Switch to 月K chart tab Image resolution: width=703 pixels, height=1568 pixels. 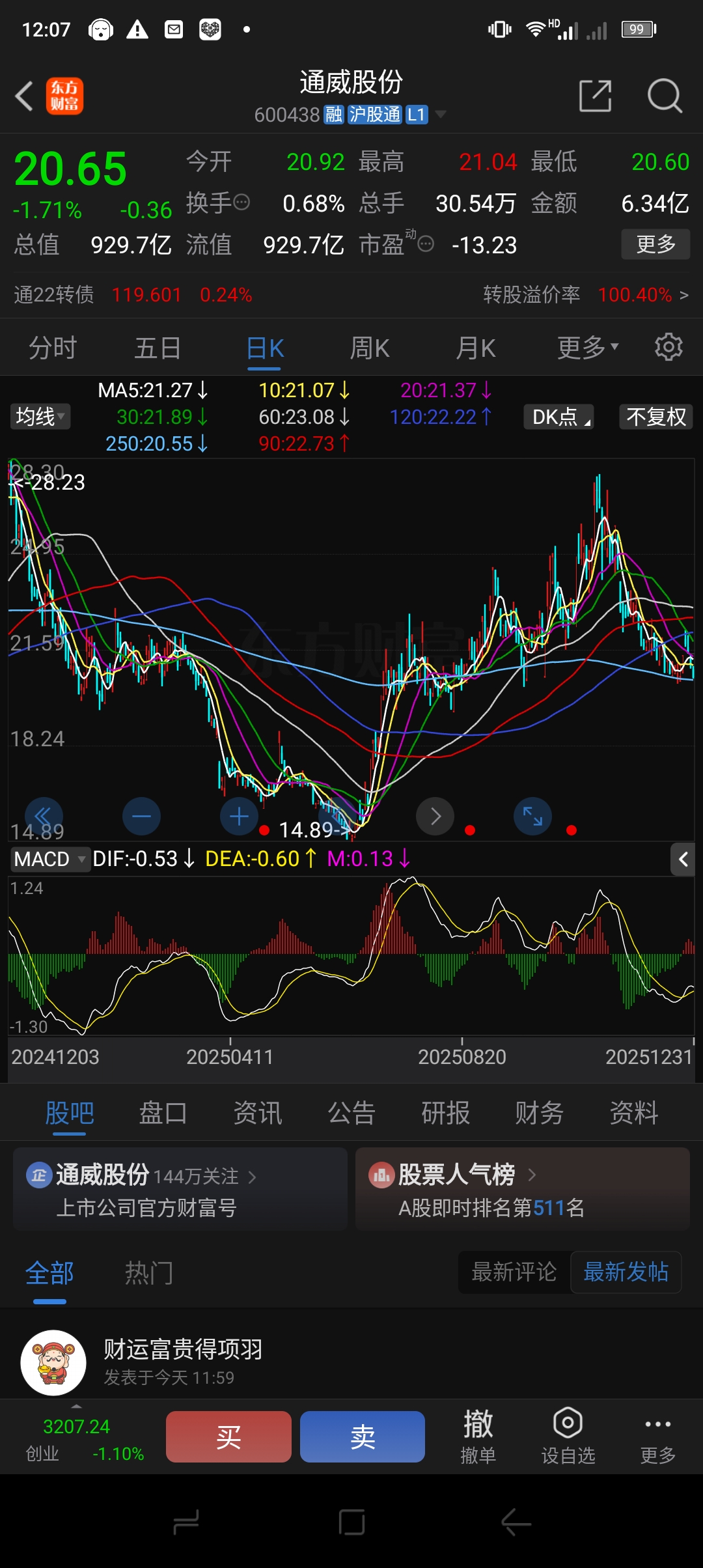click(x=476, y=348)
